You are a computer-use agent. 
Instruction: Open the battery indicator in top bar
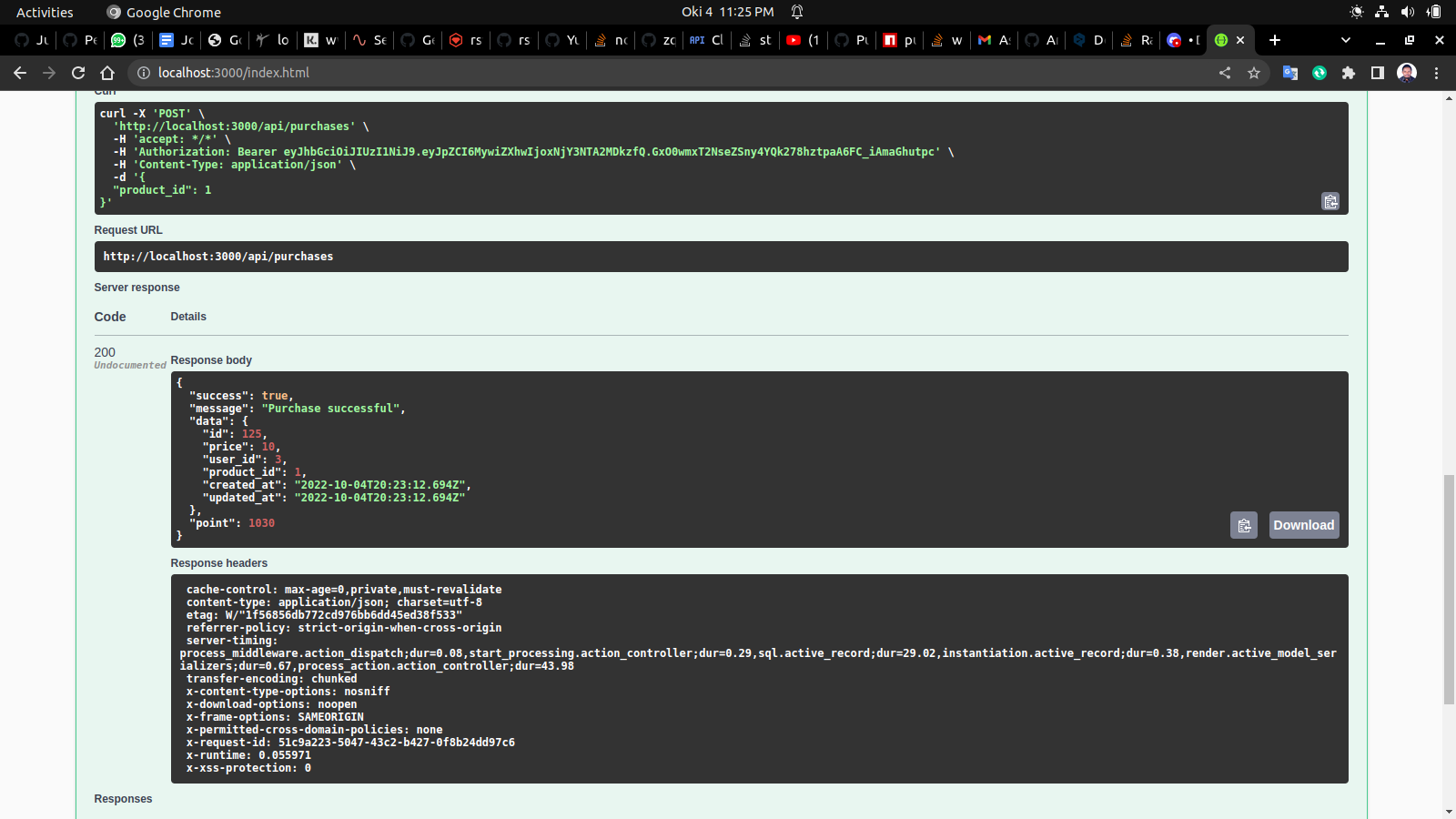point(1434,12)
